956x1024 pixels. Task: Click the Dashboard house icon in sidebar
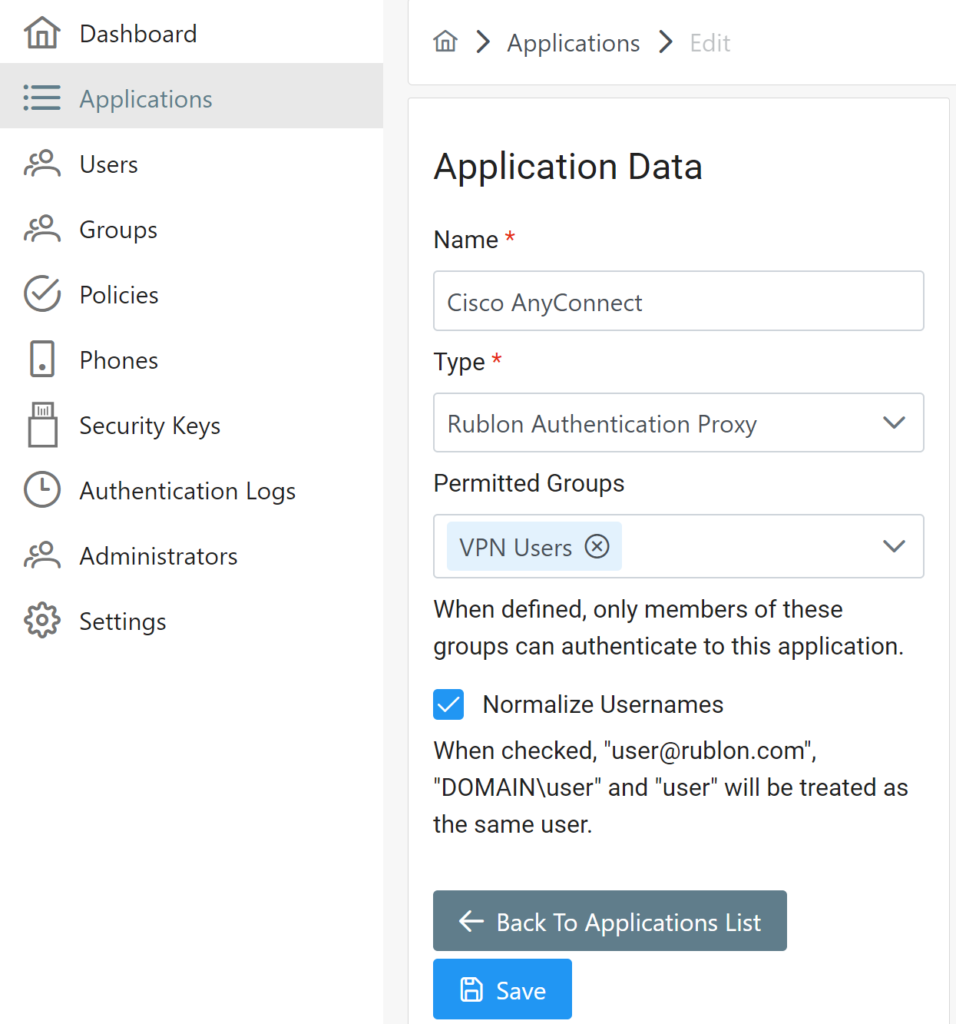pyautogui.click(x=42, y=34)
